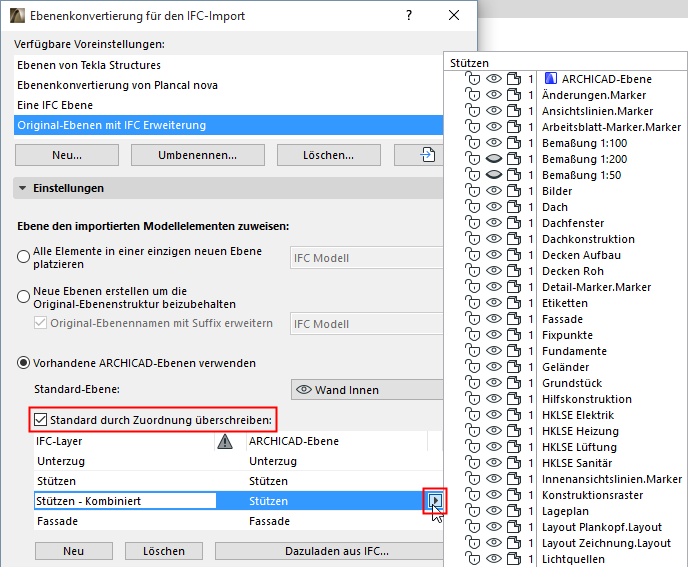
Task: Toggle visibility eye of Dachkonstruktion layer
Action: point(494,239)
